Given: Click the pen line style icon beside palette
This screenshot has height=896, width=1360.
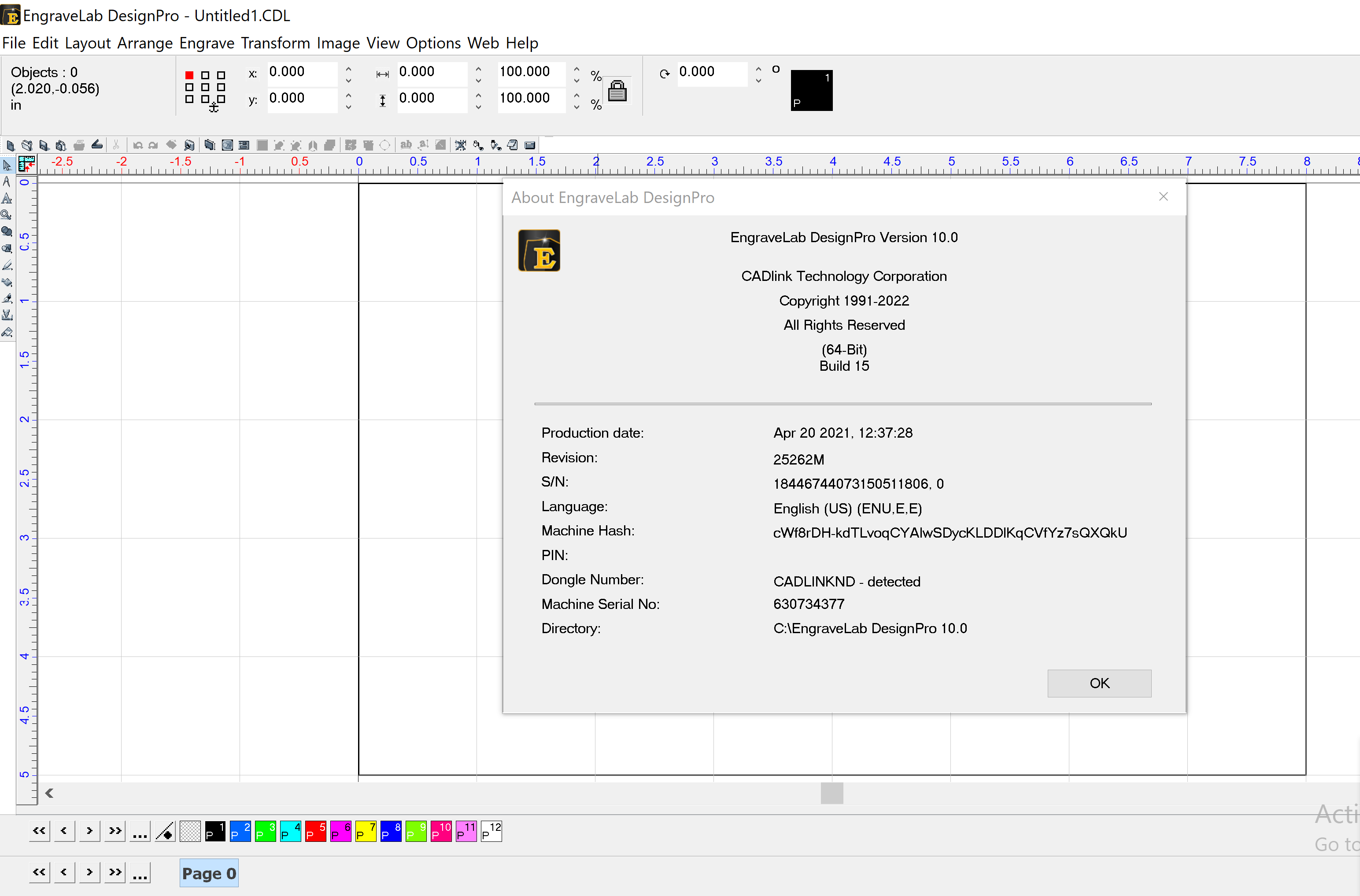Looking at the screenshot, I should 165,831.
